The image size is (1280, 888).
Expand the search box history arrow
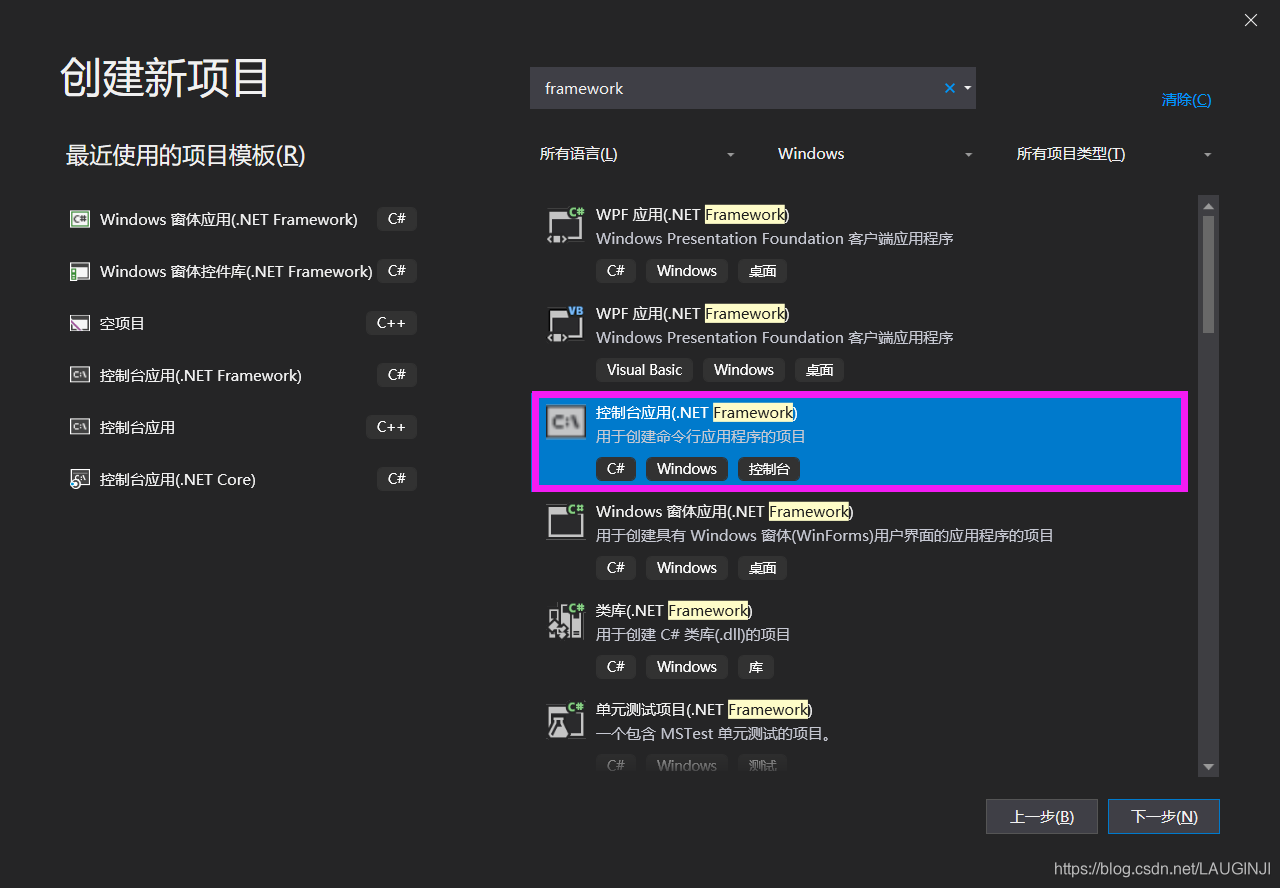tap(967, 88)
